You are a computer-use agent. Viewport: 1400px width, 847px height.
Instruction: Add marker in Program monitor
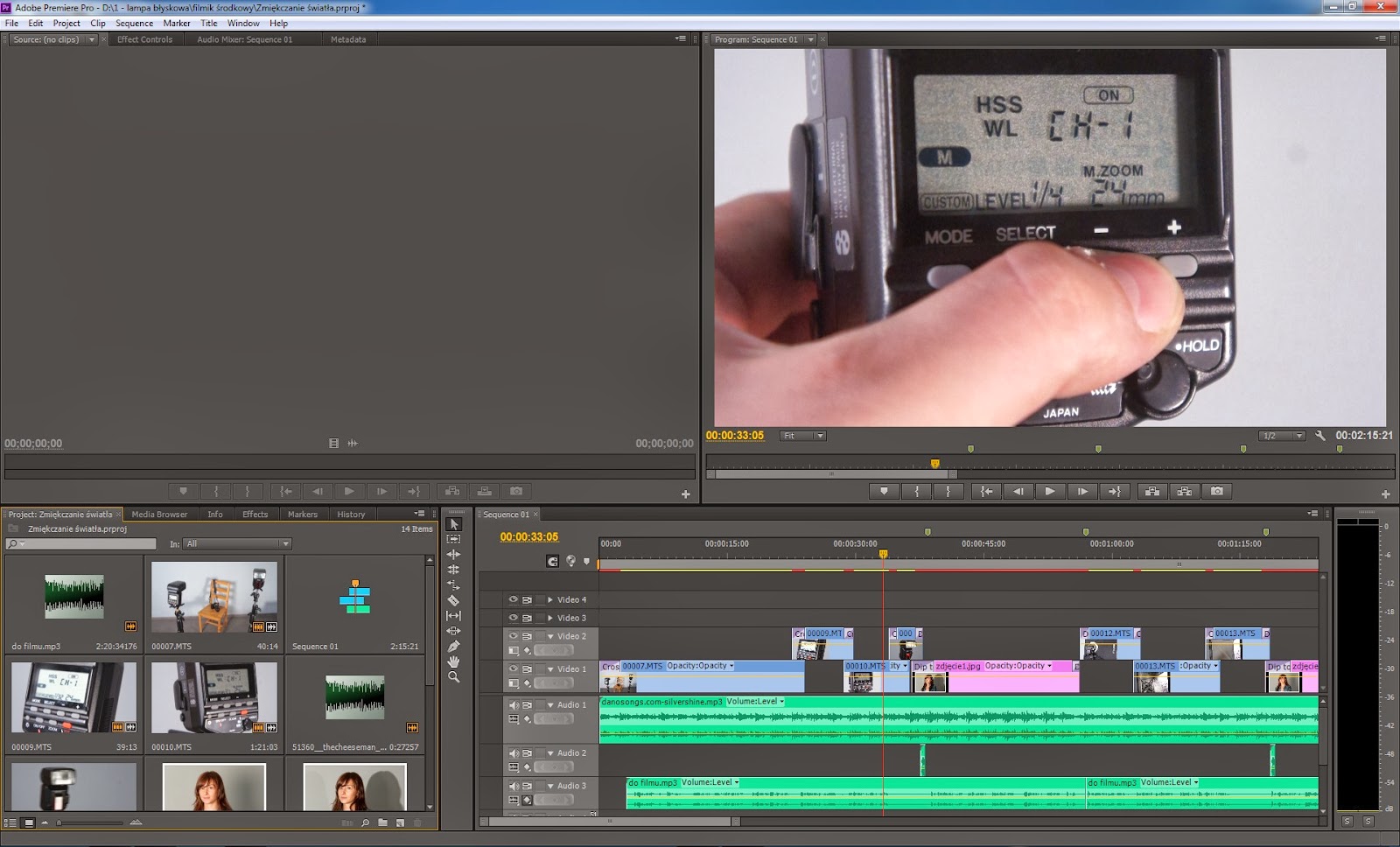(x=884, y=491)
